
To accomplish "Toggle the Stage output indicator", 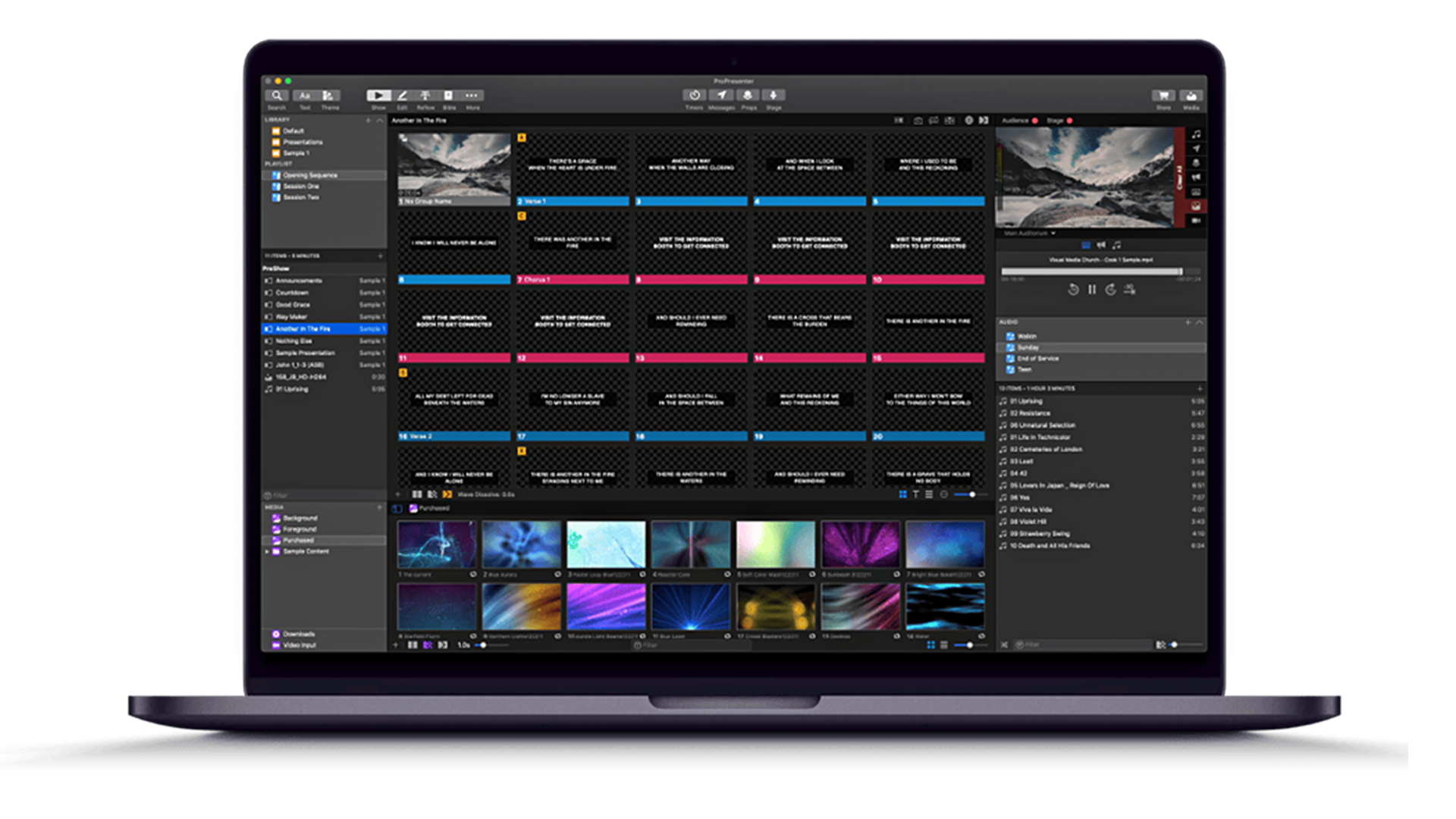I will point(1069,121).
